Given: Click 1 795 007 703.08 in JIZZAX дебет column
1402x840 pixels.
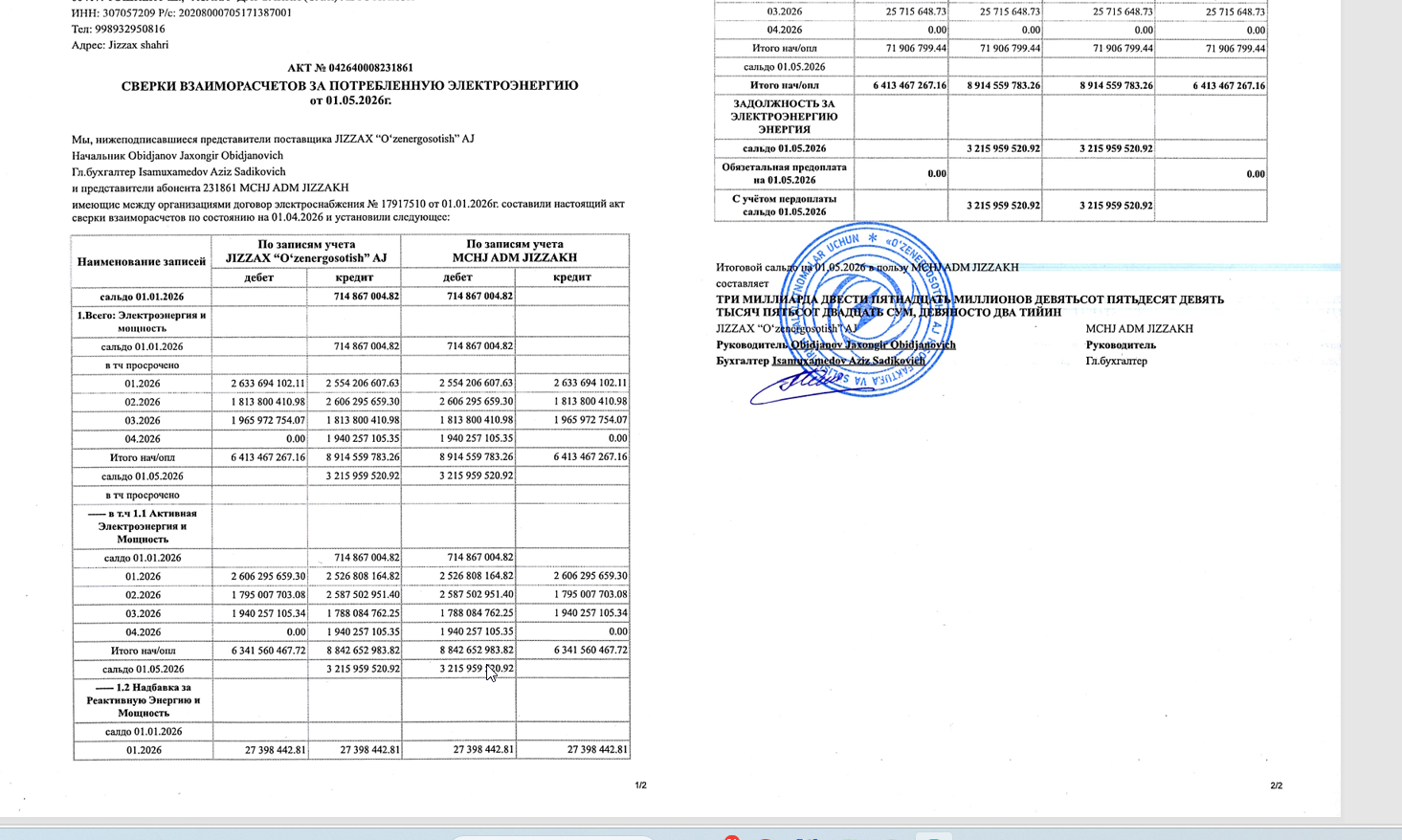Looking at the screenshot, I should (x=268, y=595).
